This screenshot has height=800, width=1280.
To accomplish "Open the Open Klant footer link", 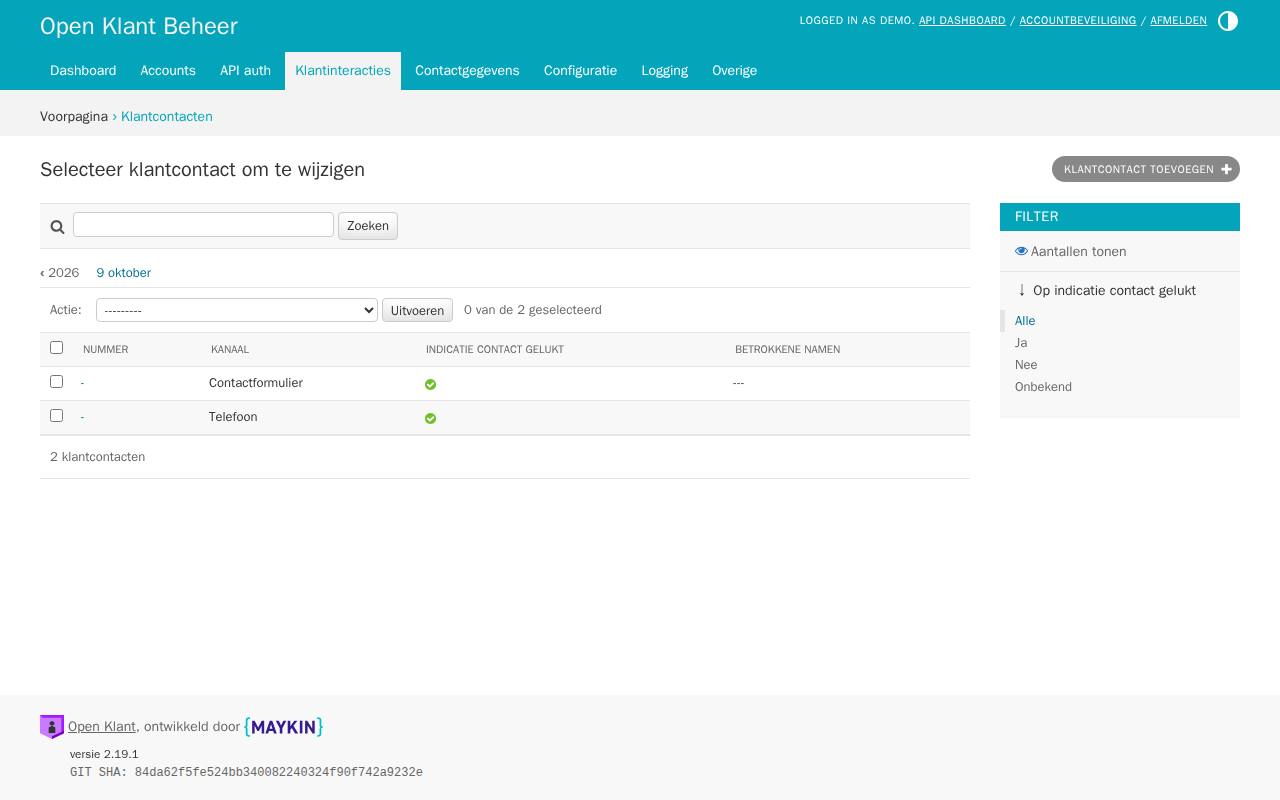I will [x=102, y=727].
